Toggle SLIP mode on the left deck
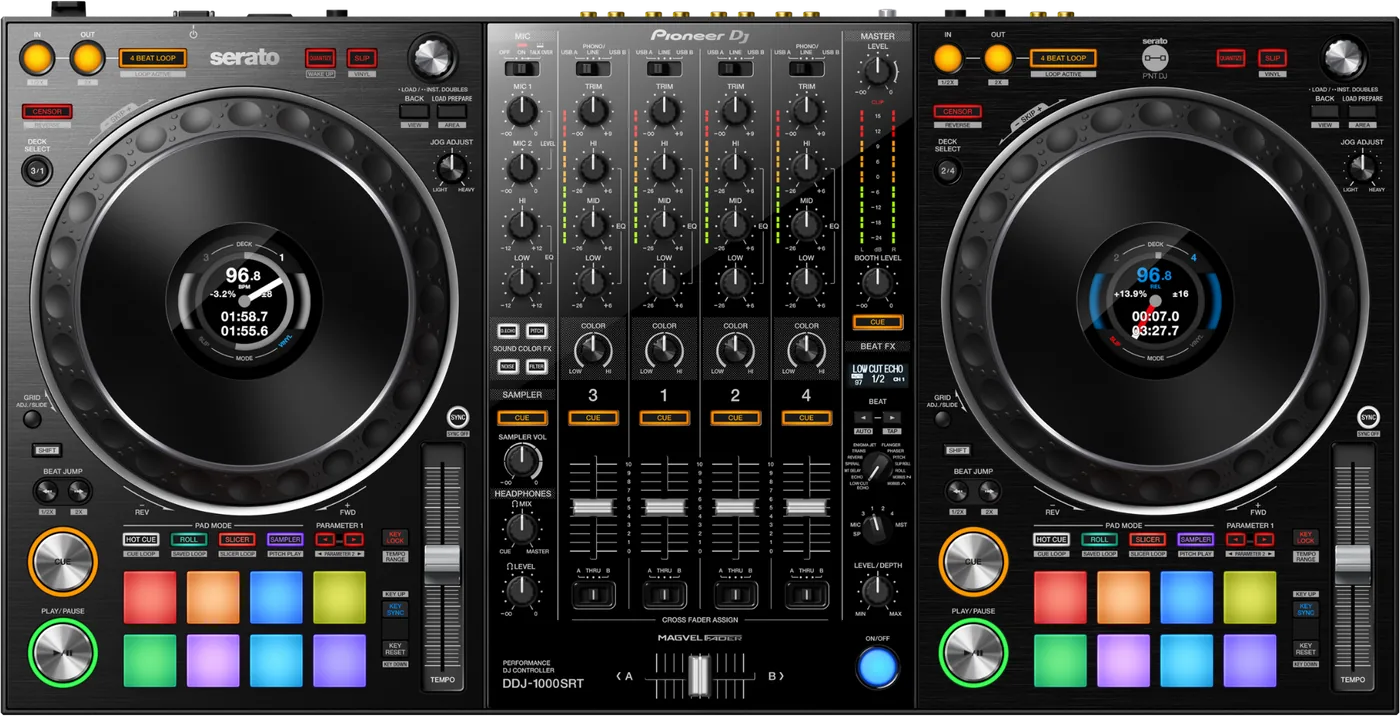This screenshot has height=716, width=1400. [x=361, y=58]
